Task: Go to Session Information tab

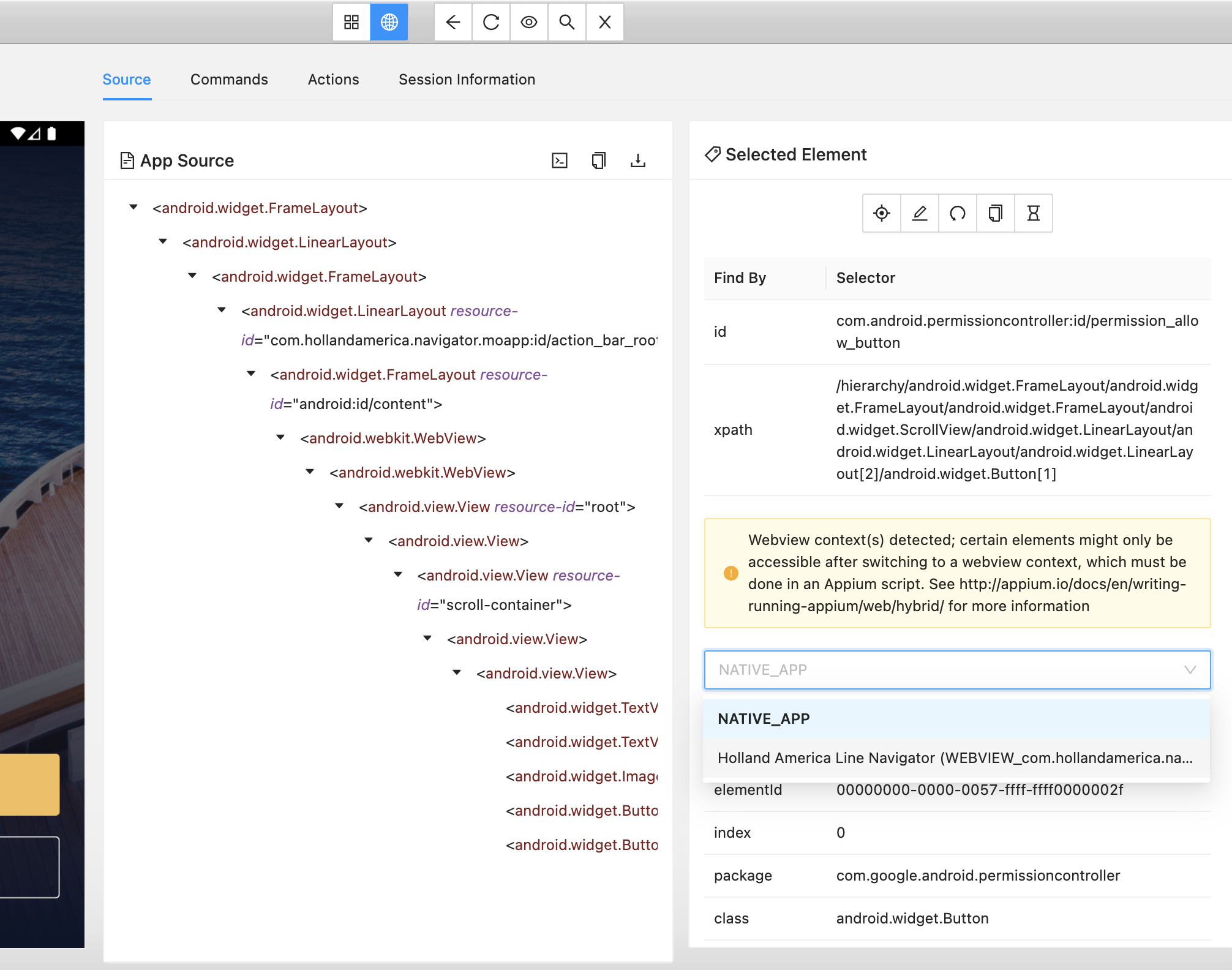Action: 467,80
